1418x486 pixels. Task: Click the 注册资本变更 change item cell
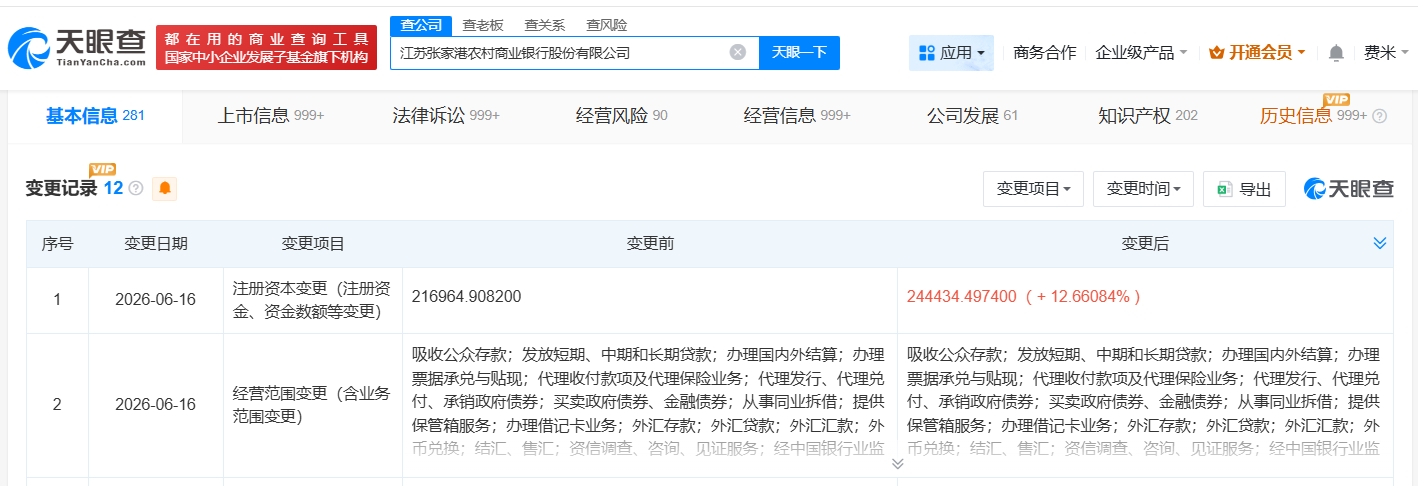[313, 300]
